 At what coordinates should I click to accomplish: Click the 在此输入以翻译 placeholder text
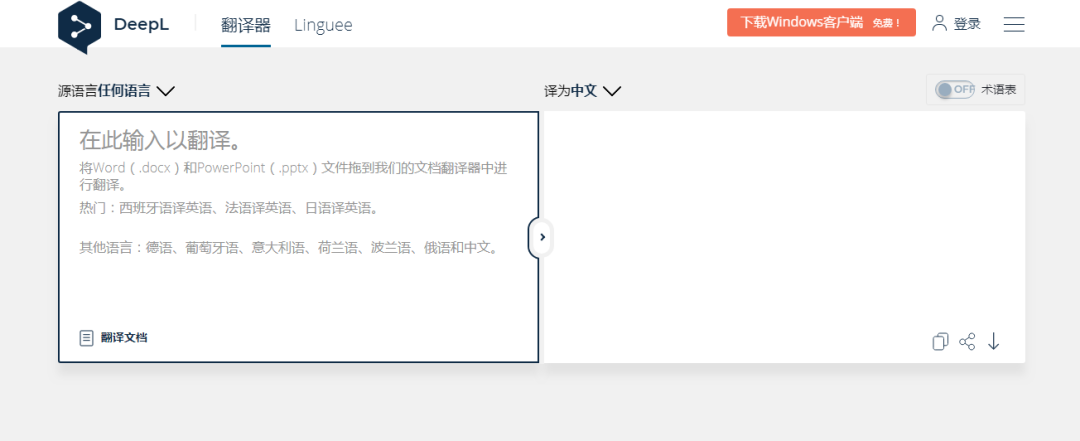coord(161,141)
